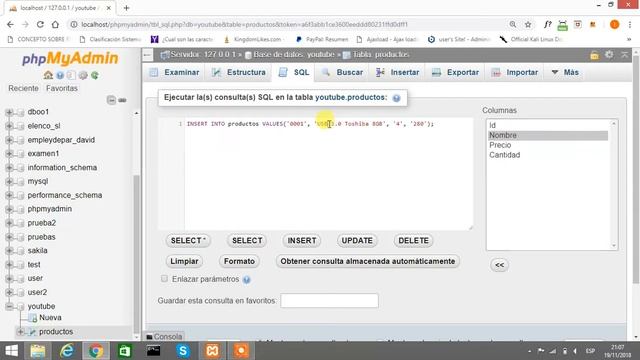Hide the navigation panel arrow button
Image resolution: width=640 pixels, height=360 pixels.
pos(147,55)
